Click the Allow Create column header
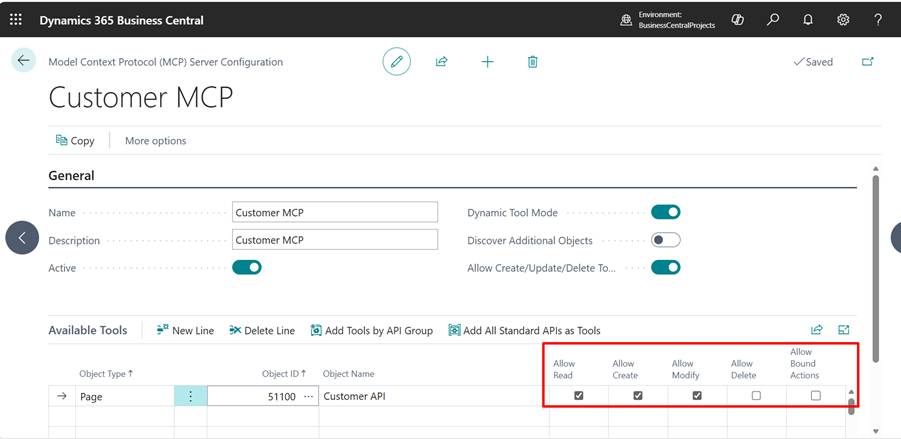Image resolution: width=901 pixels, height=439 pixels. click(x=625, y=369)
